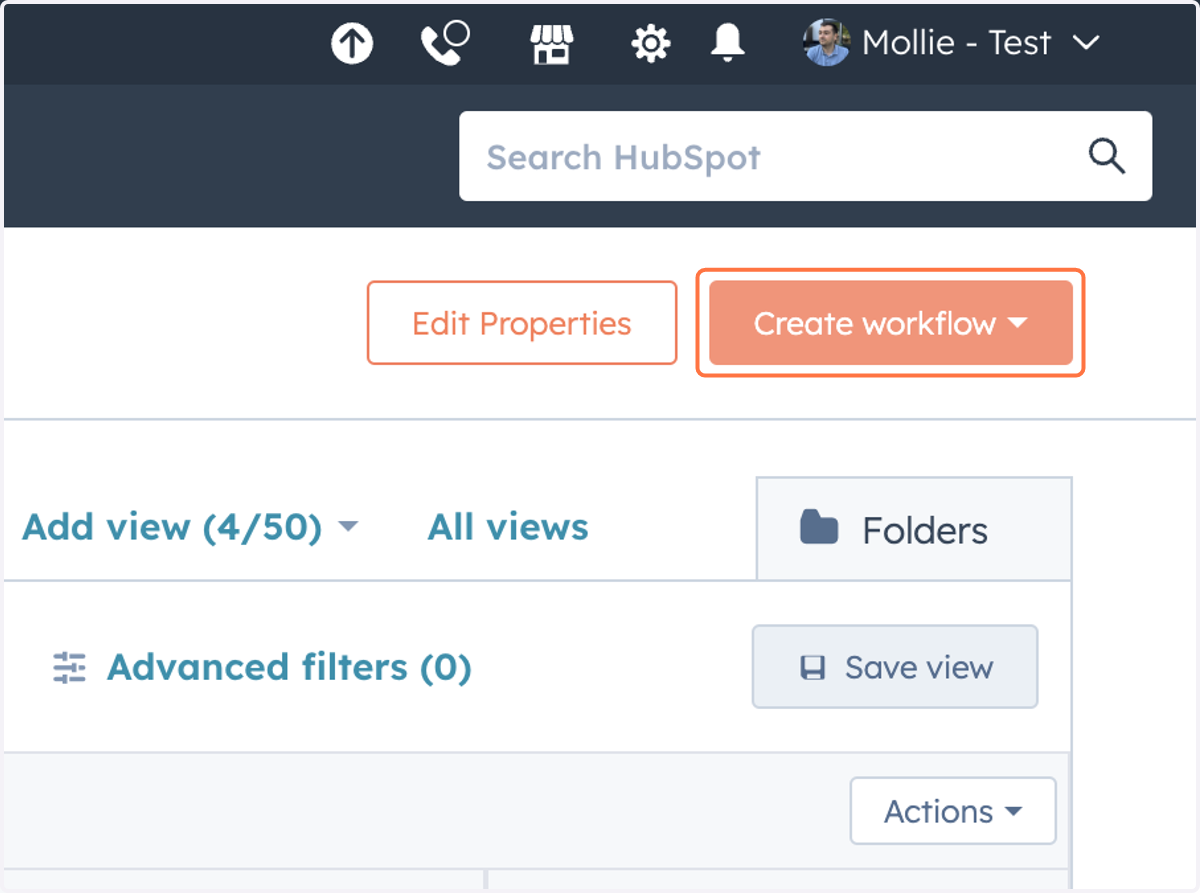1200x893 pixels.
Task: Click the user avatar picture
Action: click(x=826, y=43)
